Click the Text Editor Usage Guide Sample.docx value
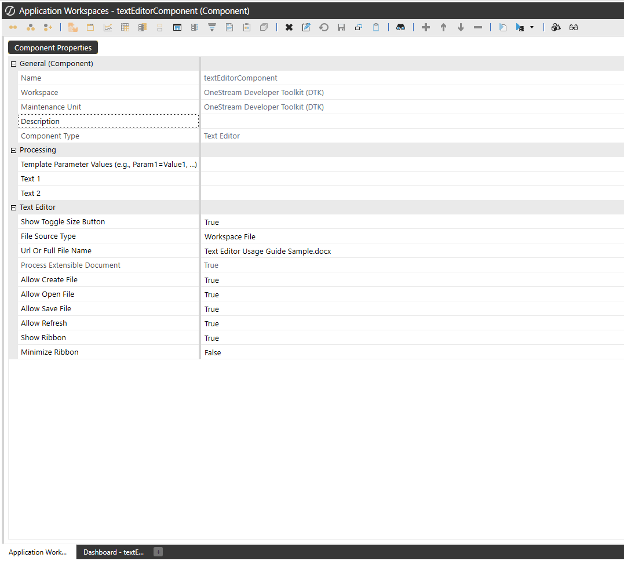 (267, 252)
